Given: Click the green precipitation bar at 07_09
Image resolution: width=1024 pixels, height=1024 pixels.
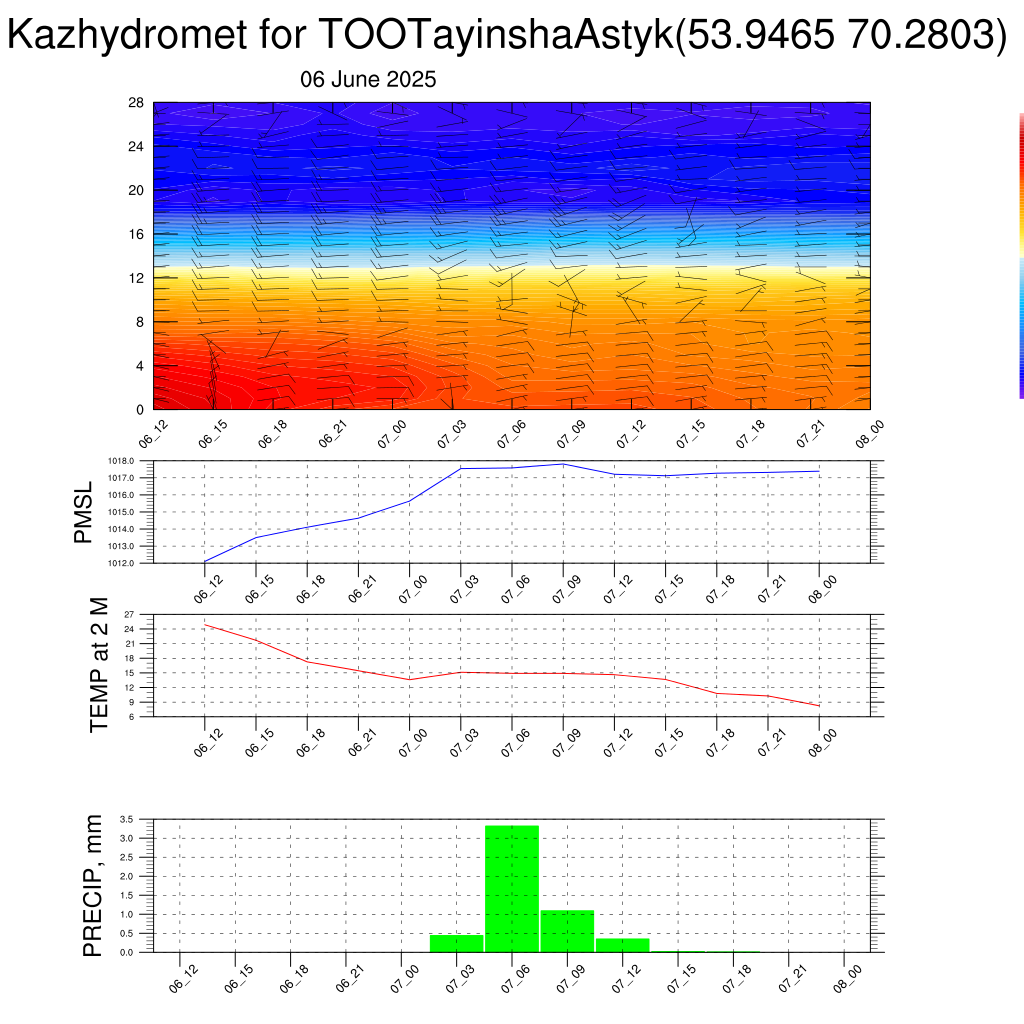Looking at the screenshot, I should pyautogui.click(x=568, y=931).
